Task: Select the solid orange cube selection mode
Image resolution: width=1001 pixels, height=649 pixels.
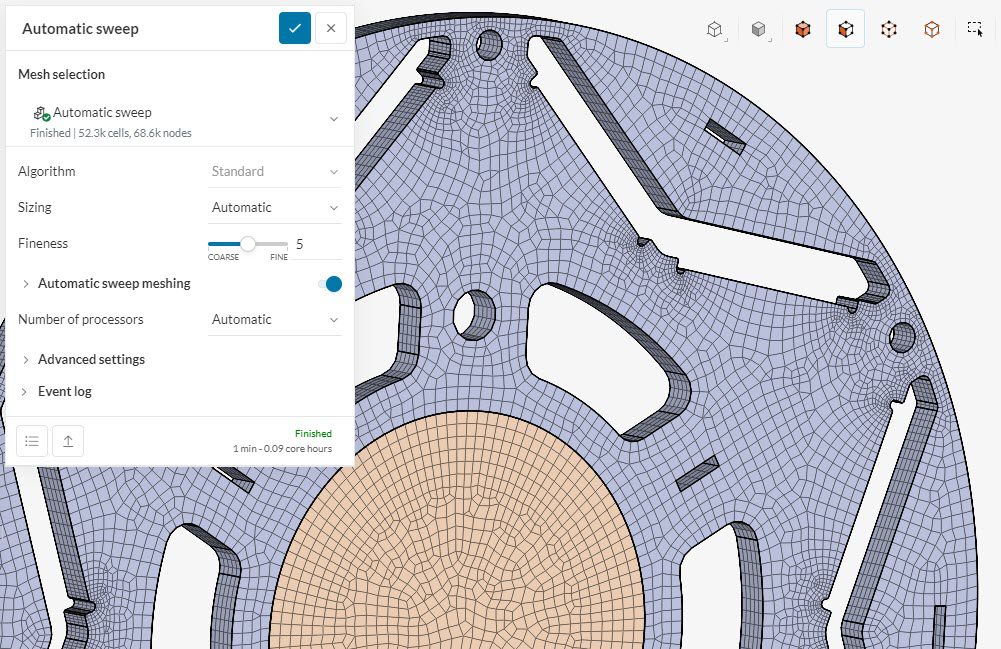Action: click(x=802, y=30)
